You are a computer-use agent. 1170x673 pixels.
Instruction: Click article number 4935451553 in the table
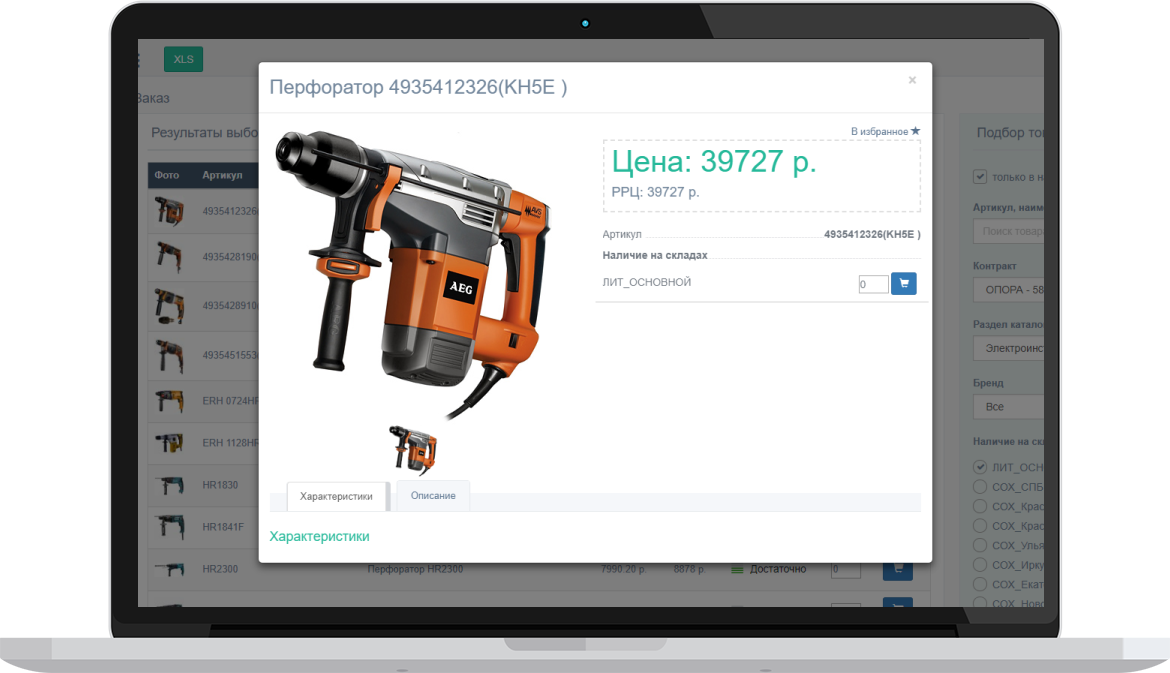coord(230,355)
